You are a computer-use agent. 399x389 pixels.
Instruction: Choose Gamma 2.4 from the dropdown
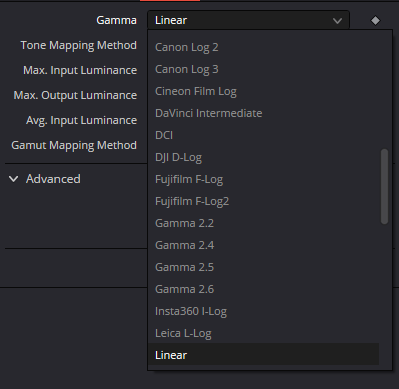coord(263,245)
